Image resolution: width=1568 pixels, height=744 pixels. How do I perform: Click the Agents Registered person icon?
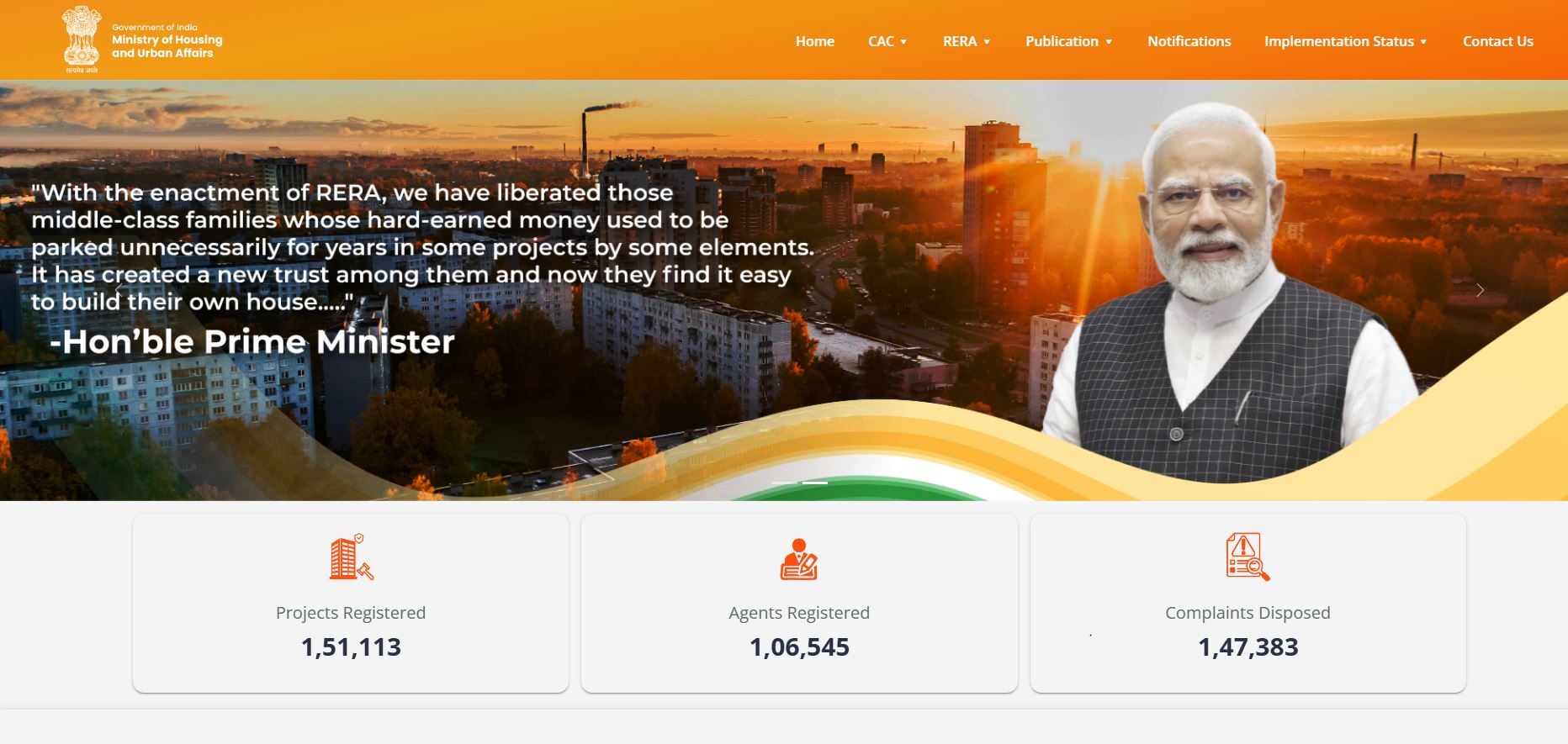799,559
